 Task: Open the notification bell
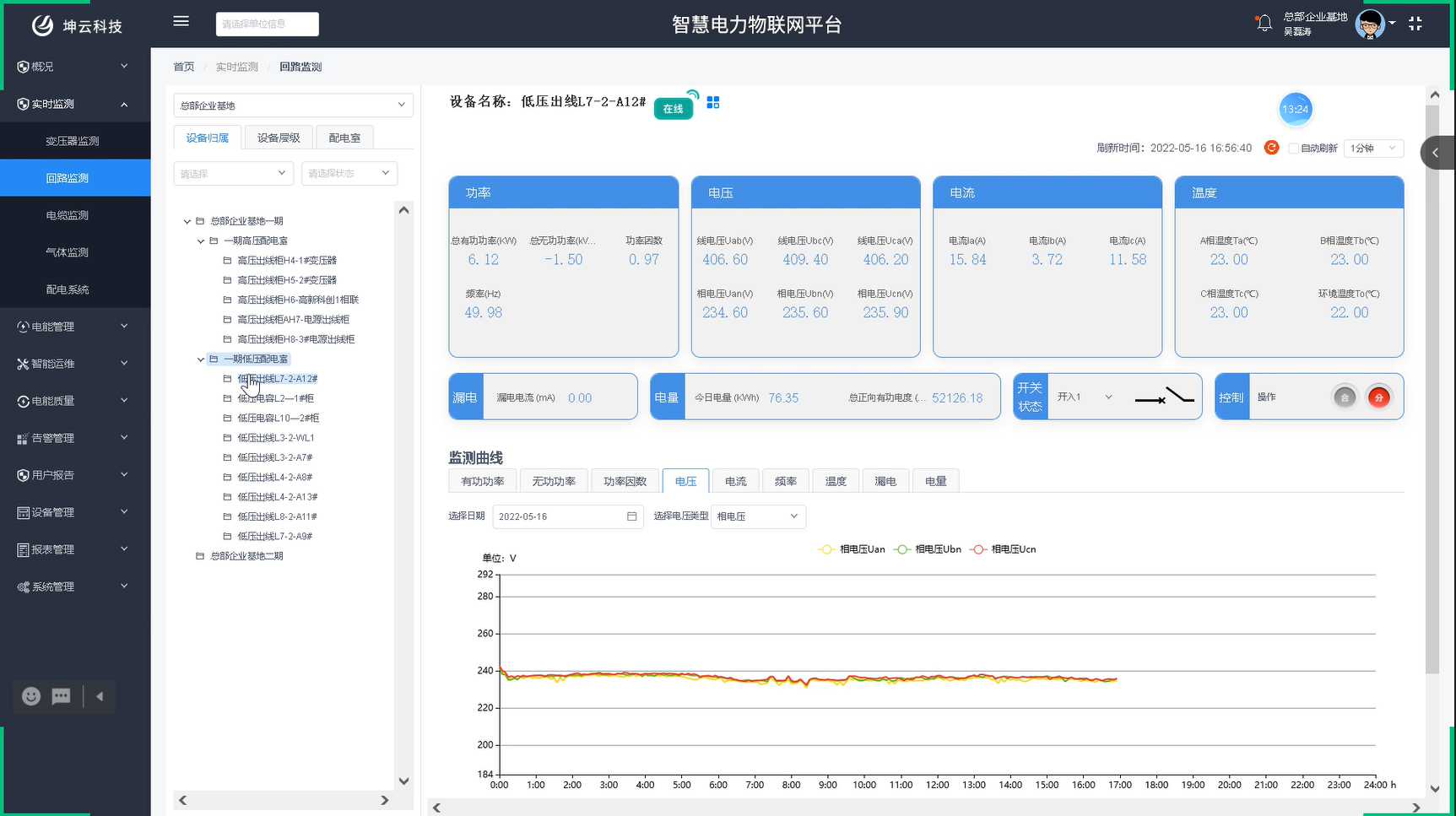[x=1264, y=24]
